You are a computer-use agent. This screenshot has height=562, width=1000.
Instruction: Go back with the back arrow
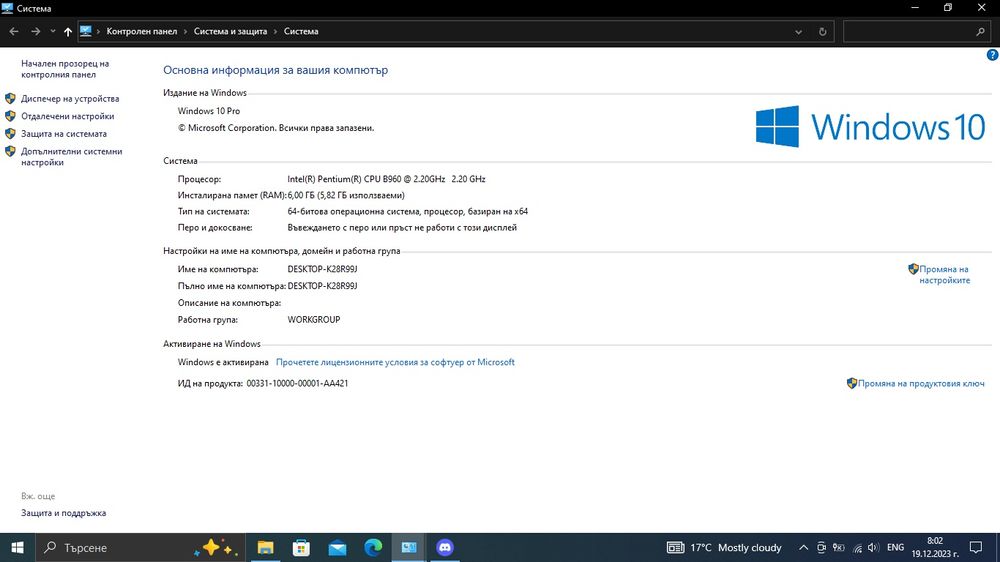coord(14,31)
